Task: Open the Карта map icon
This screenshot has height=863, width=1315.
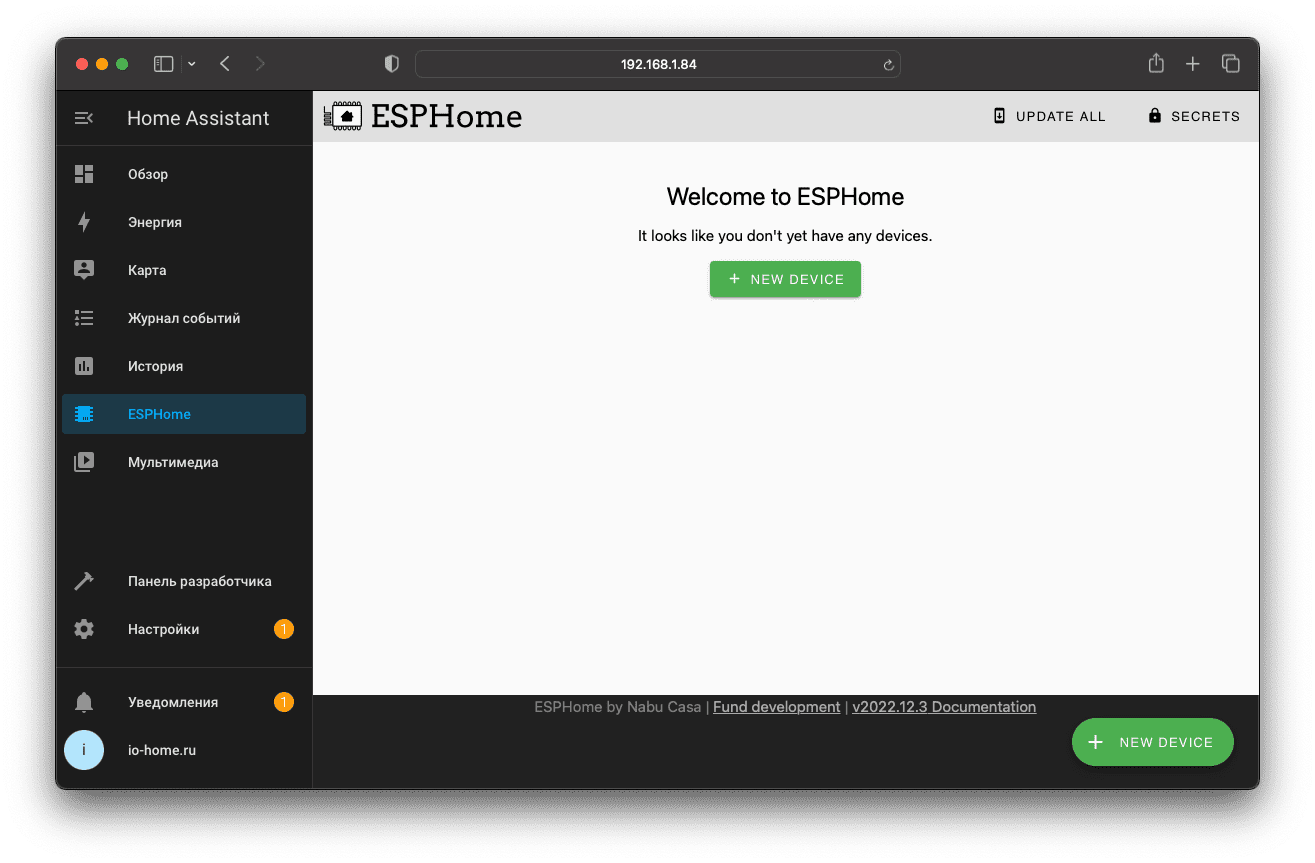Action: (84, 270)
